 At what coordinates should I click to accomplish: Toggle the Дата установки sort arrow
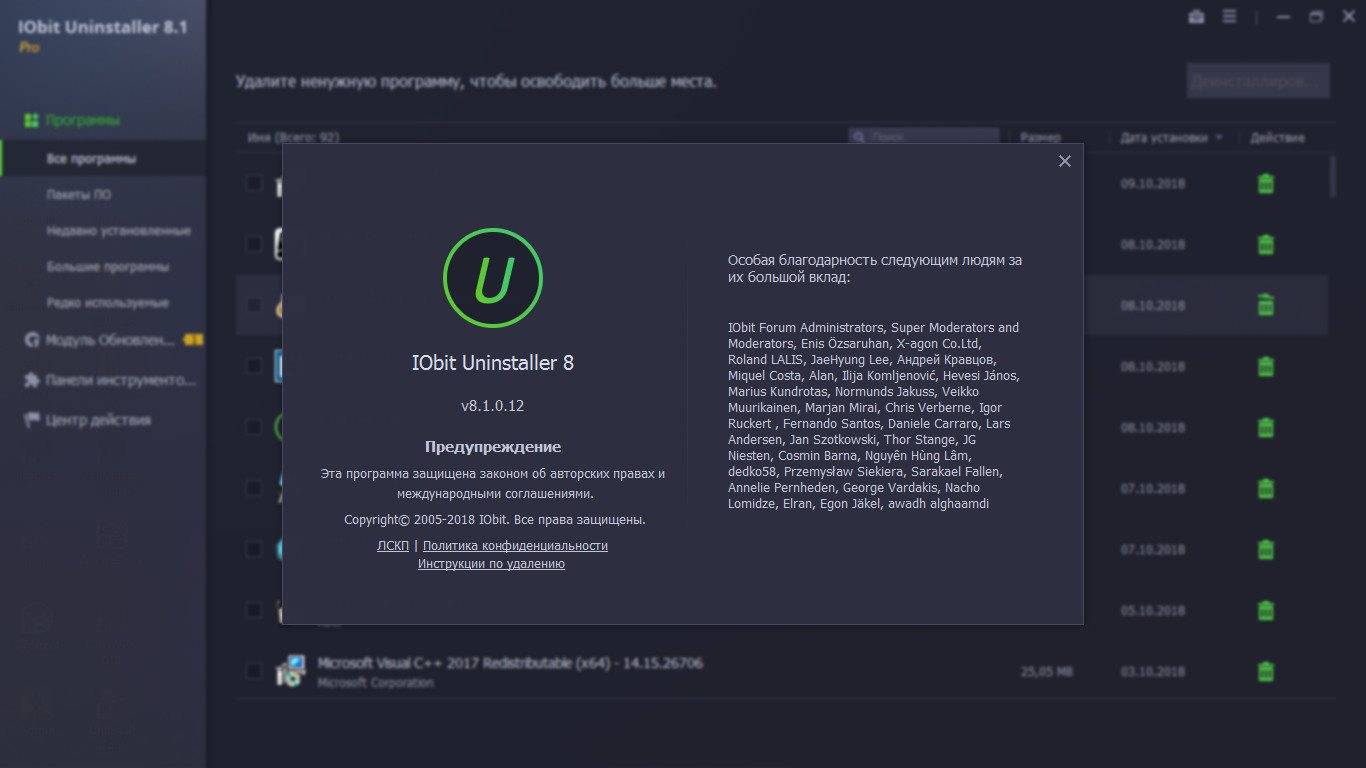(x=1219, y=138)
